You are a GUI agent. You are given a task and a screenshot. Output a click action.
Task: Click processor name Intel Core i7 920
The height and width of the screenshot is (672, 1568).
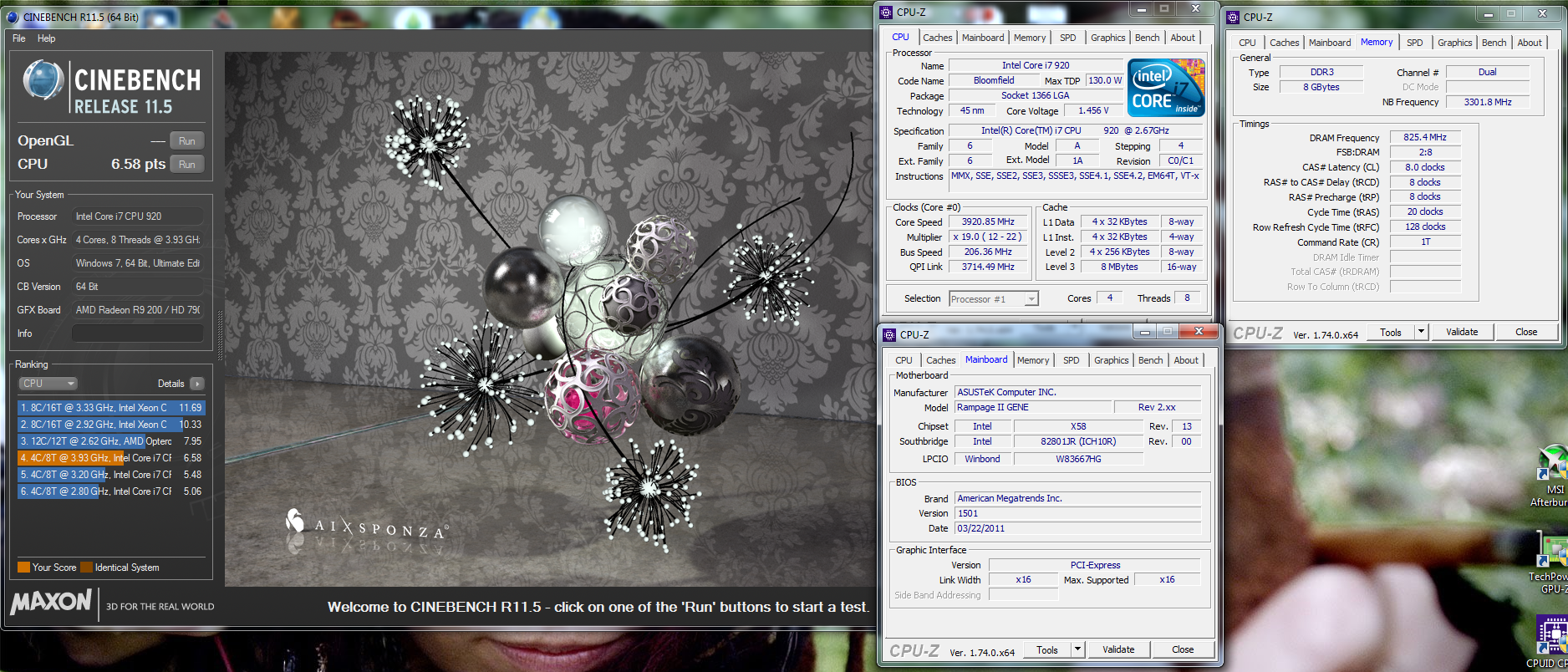pyautogui.click(x=1036, y=65)
